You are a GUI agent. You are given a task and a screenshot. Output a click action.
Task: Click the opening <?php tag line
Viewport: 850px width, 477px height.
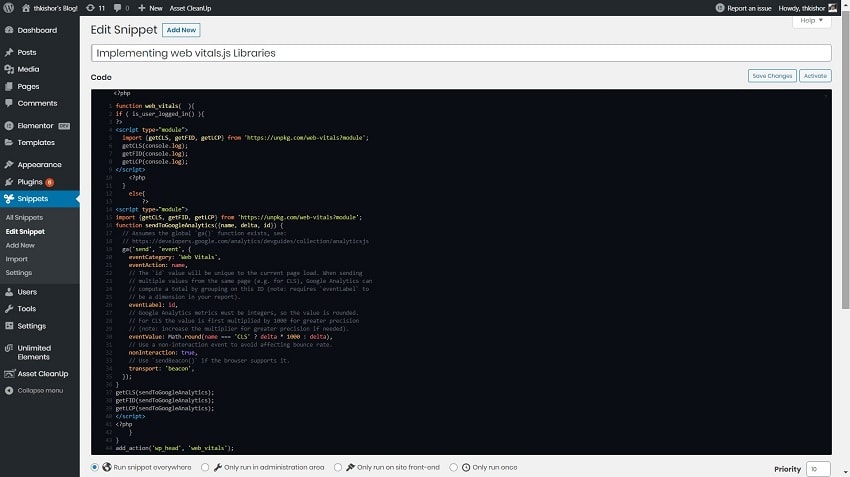click(x=123, y=93)
